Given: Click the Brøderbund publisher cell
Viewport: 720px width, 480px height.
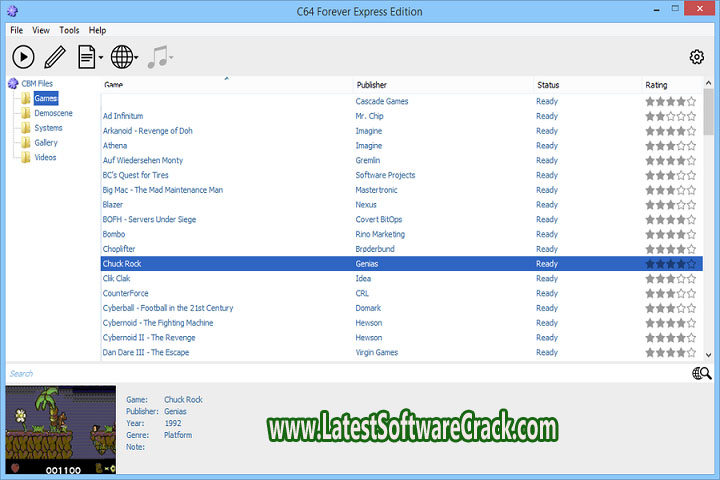Looking at the screenshot, I should tap(375, 248).
